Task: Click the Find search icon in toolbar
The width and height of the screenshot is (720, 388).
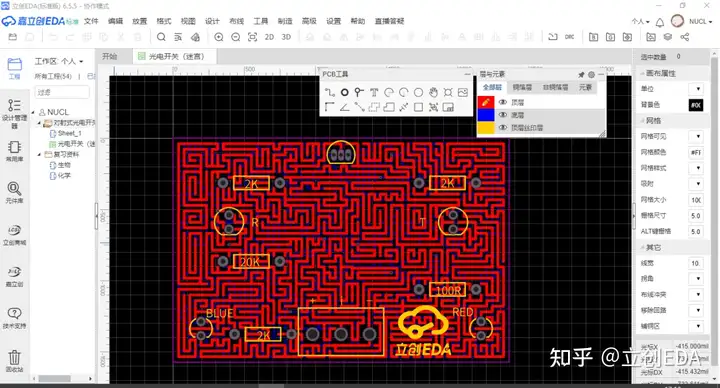Action: coord(161,37)
